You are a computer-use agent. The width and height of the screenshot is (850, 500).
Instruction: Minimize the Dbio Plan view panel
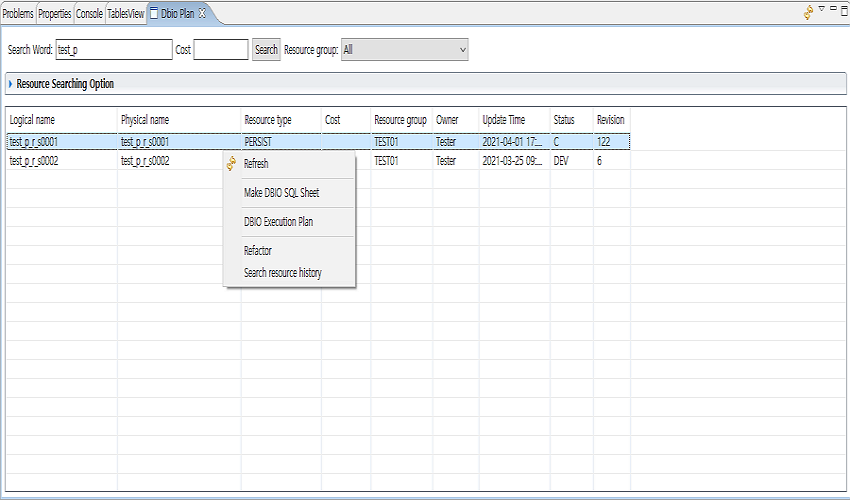click(833, 8)
